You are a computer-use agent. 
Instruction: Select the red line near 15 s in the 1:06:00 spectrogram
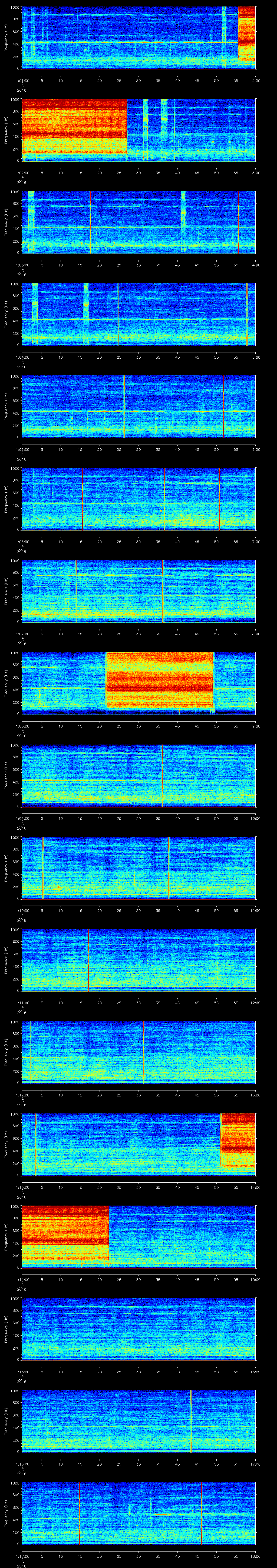[x=82, y=499]
